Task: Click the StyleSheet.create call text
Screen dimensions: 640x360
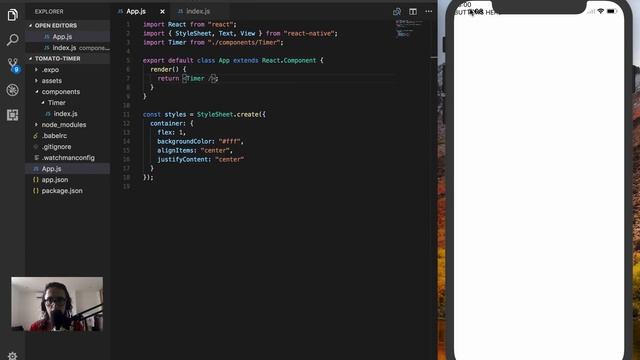Action: [231, 114]
